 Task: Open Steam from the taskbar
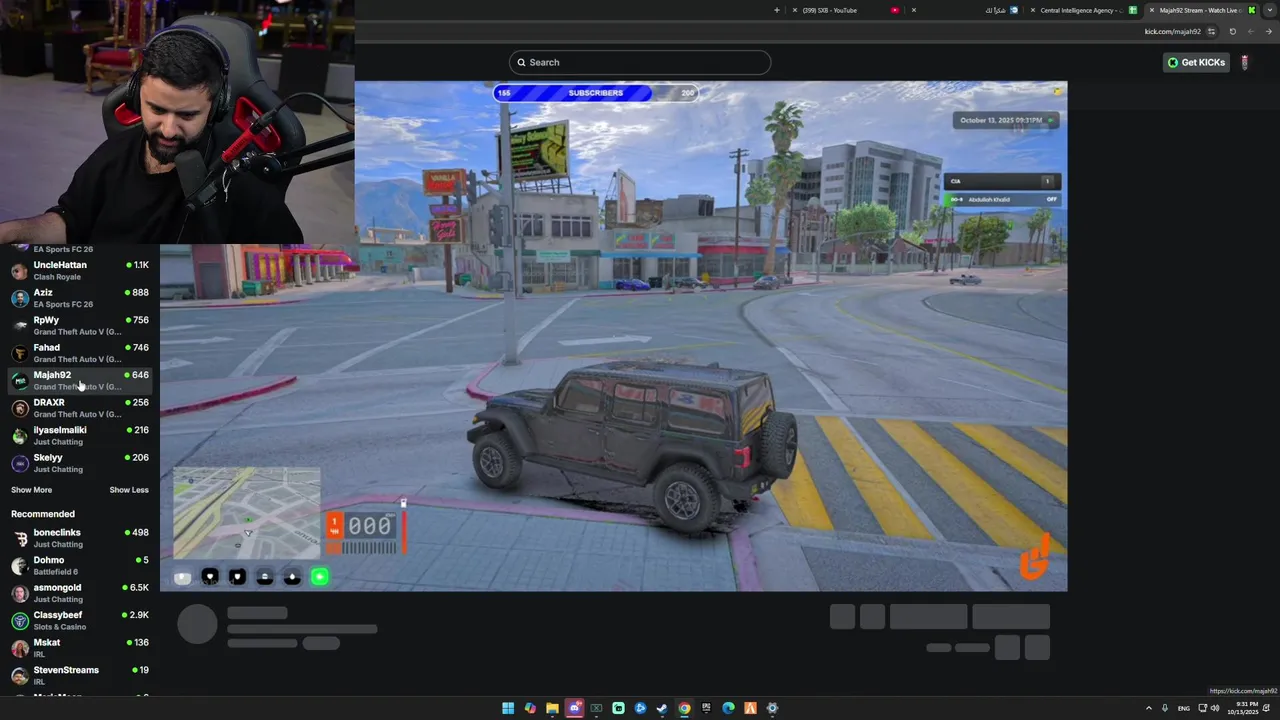click(x=662, y=708)
